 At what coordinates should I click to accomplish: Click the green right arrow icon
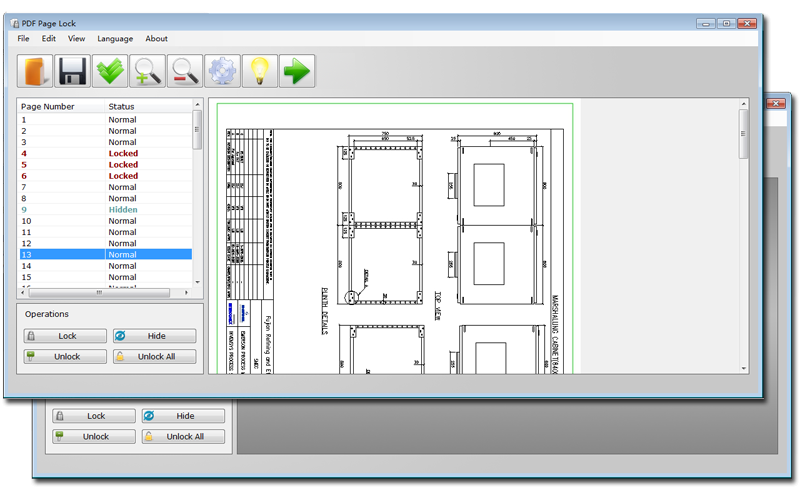pyautogui.click(x=297, y=71)
